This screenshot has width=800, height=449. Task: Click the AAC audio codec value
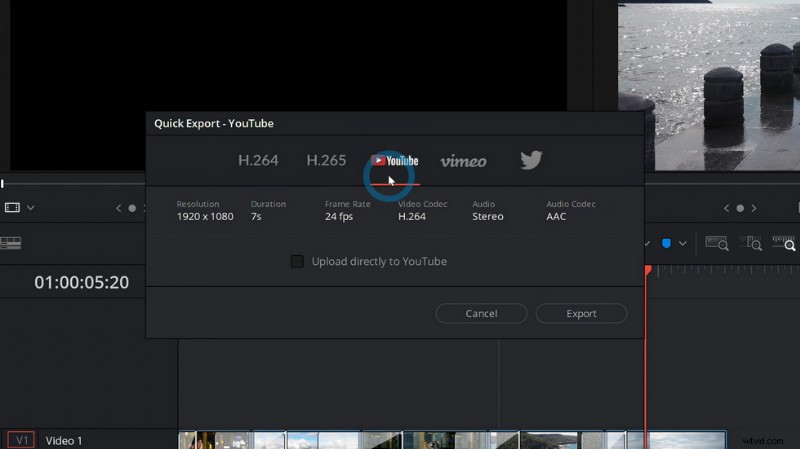click(x=556, y=216)
